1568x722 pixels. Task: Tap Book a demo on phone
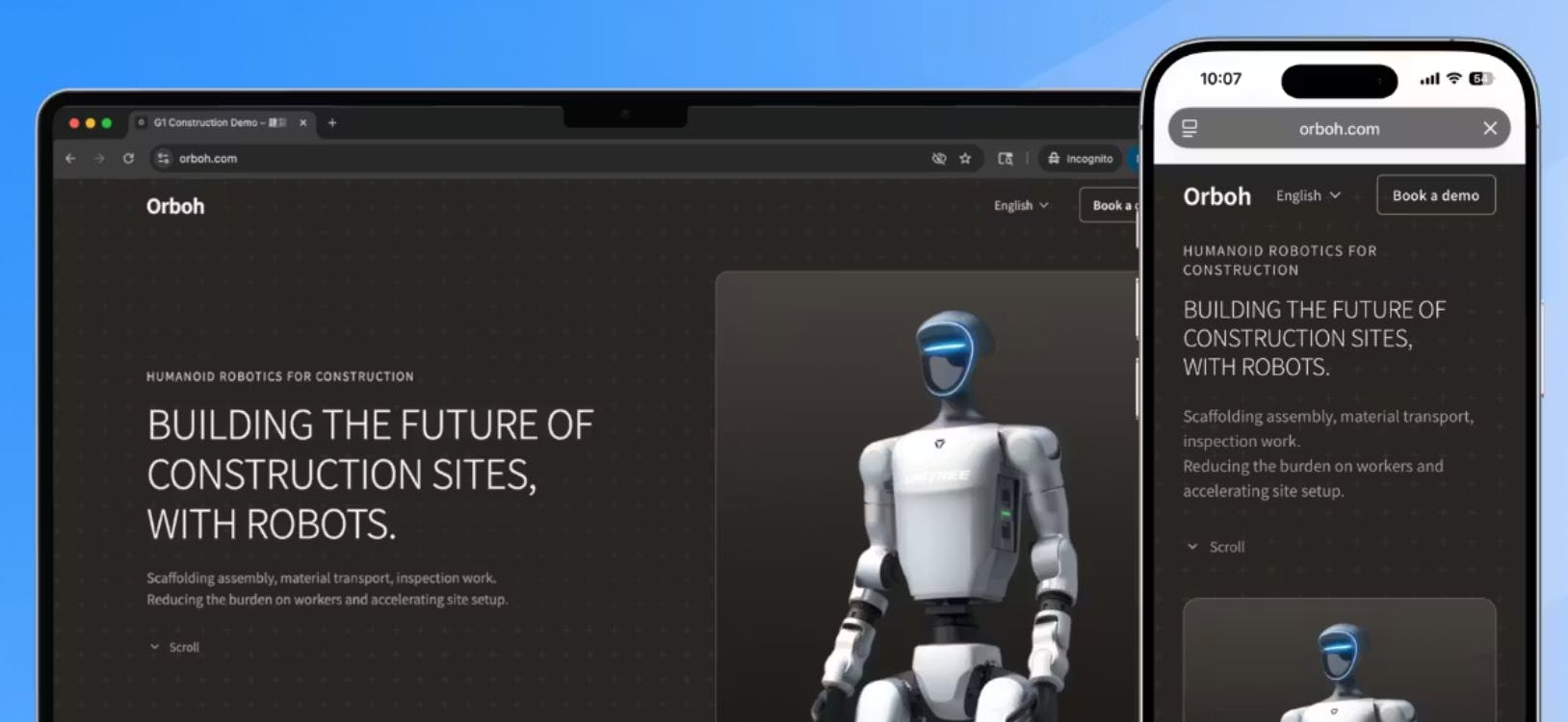coord(1435,194)
